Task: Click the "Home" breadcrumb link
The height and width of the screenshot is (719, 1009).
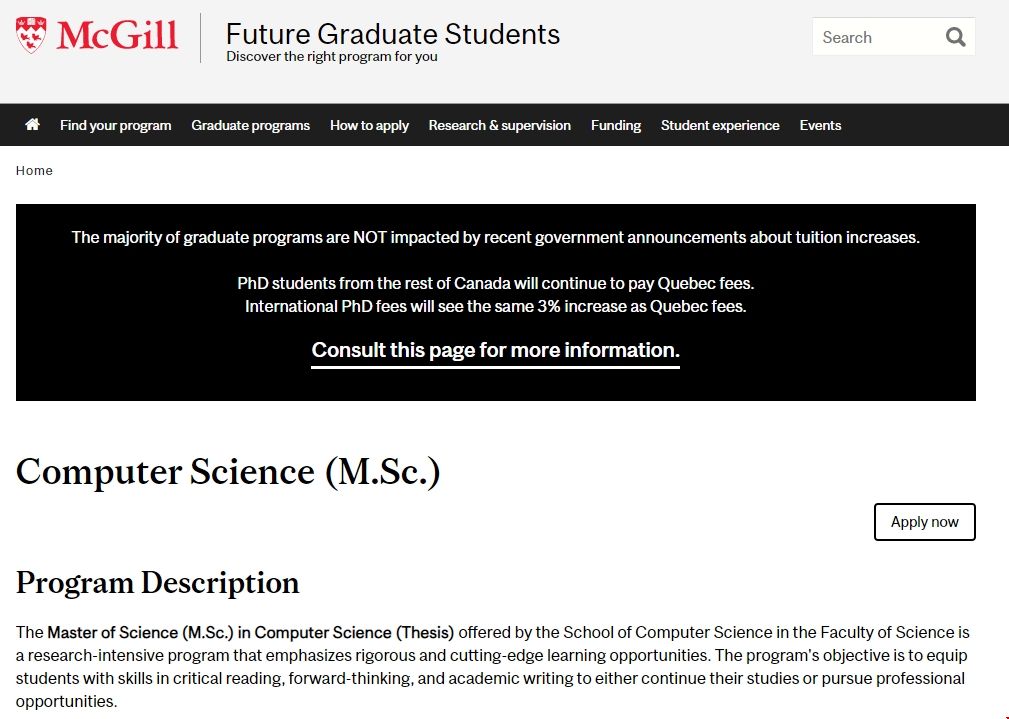Action: [34, 170]
